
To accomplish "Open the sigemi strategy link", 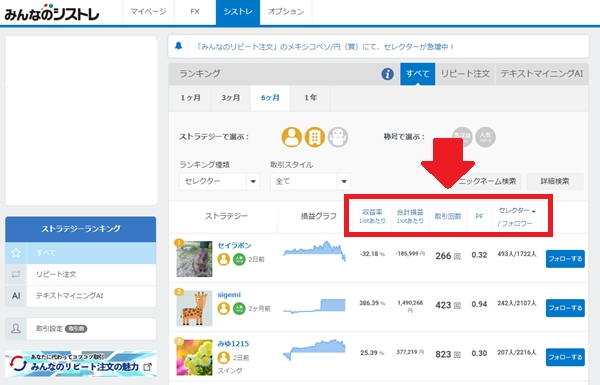I will 229,295.
